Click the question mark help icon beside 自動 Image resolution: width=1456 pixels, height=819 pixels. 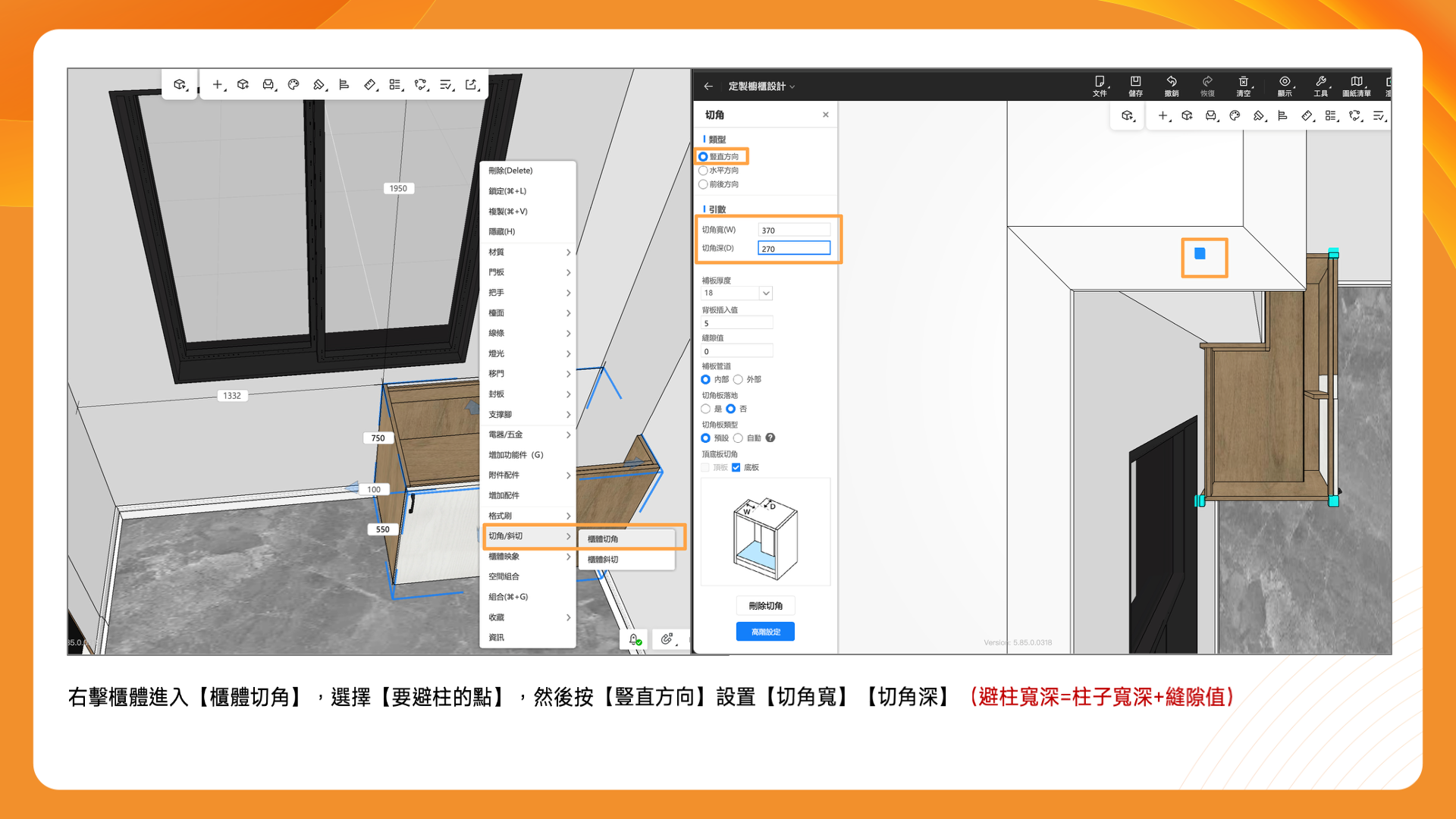pyautogui.click(x=770, y=438)
